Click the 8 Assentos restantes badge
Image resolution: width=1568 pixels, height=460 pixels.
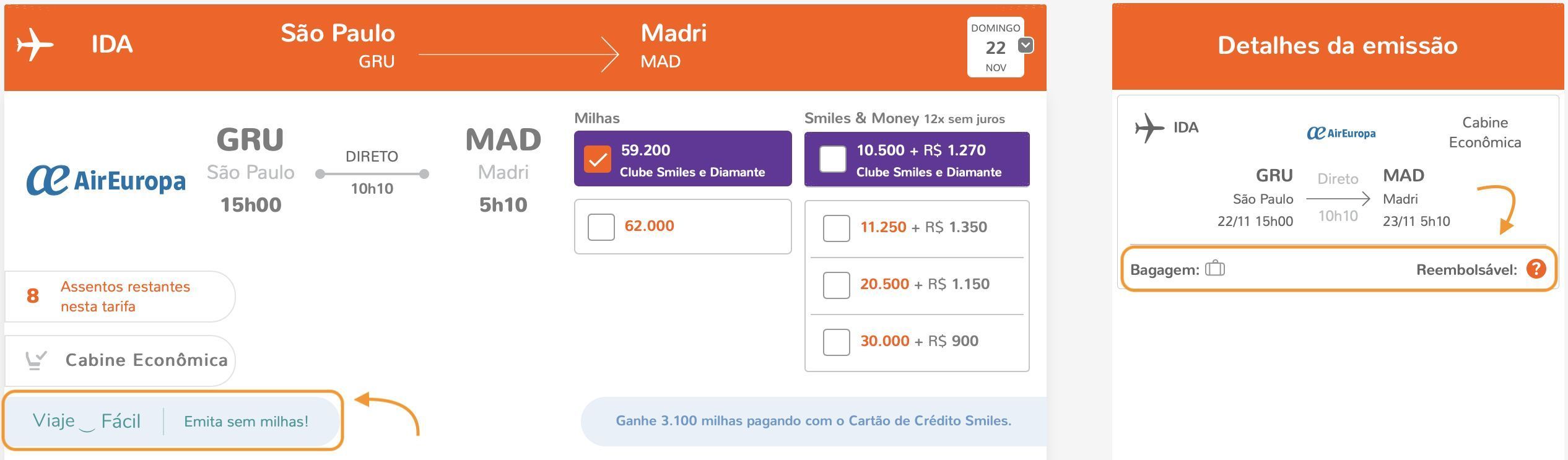tap(120, 297)
